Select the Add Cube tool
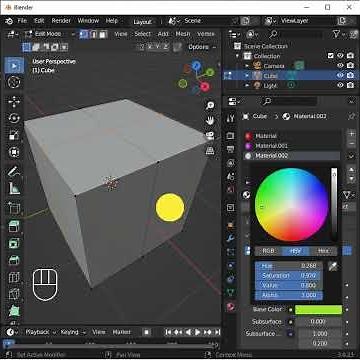The height and width of the screenshot is (360, 360). [x=14, y=208]
